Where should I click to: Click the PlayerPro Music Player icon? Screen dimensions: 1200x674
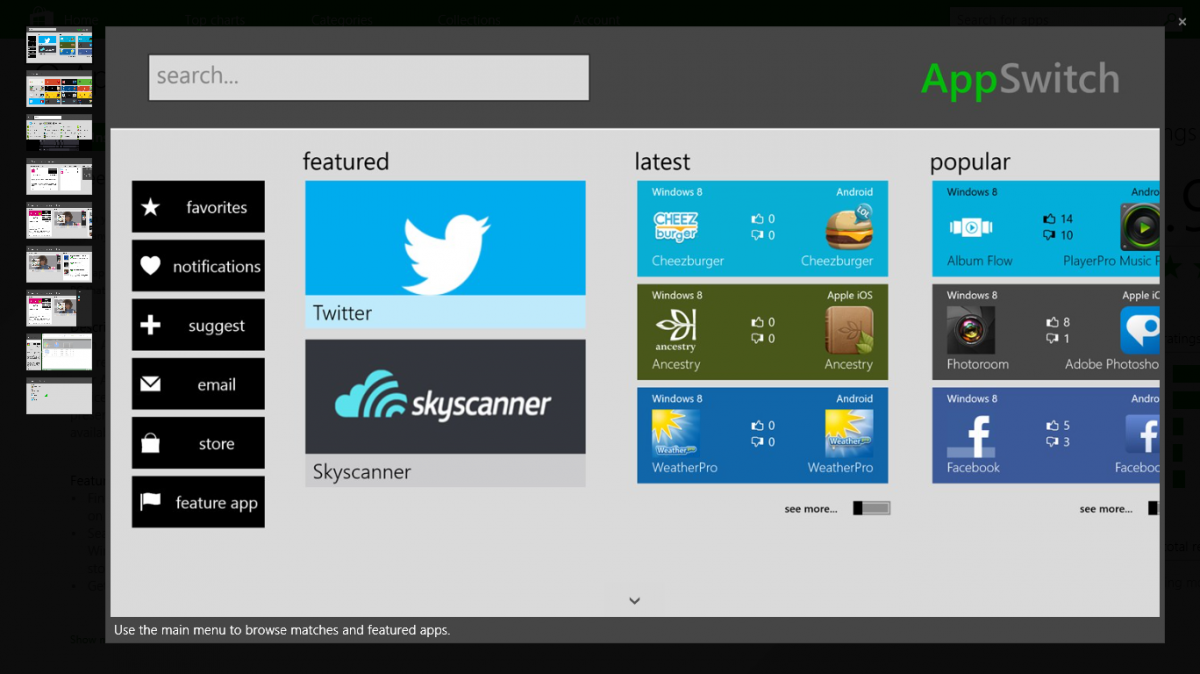click(x=1140, y=227)
